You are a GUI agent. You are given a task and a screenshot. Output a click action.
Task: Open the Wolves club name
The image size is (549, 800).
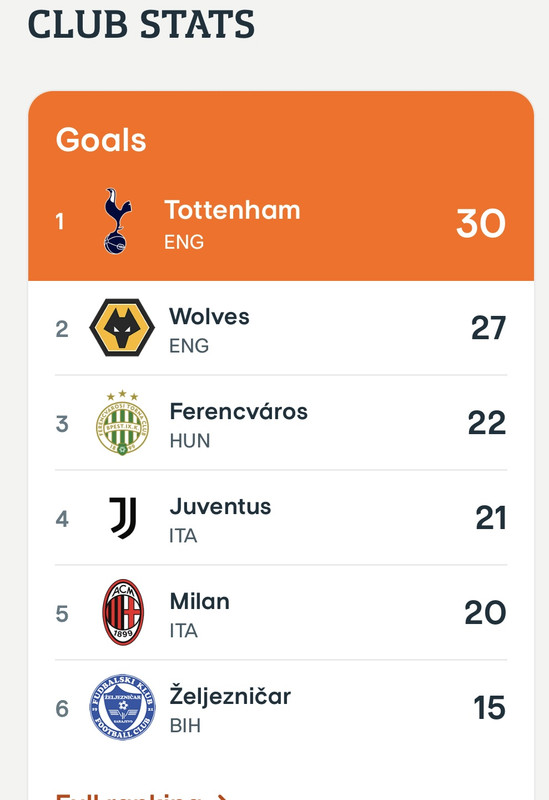pyautogui.click(x=209, y=316)
